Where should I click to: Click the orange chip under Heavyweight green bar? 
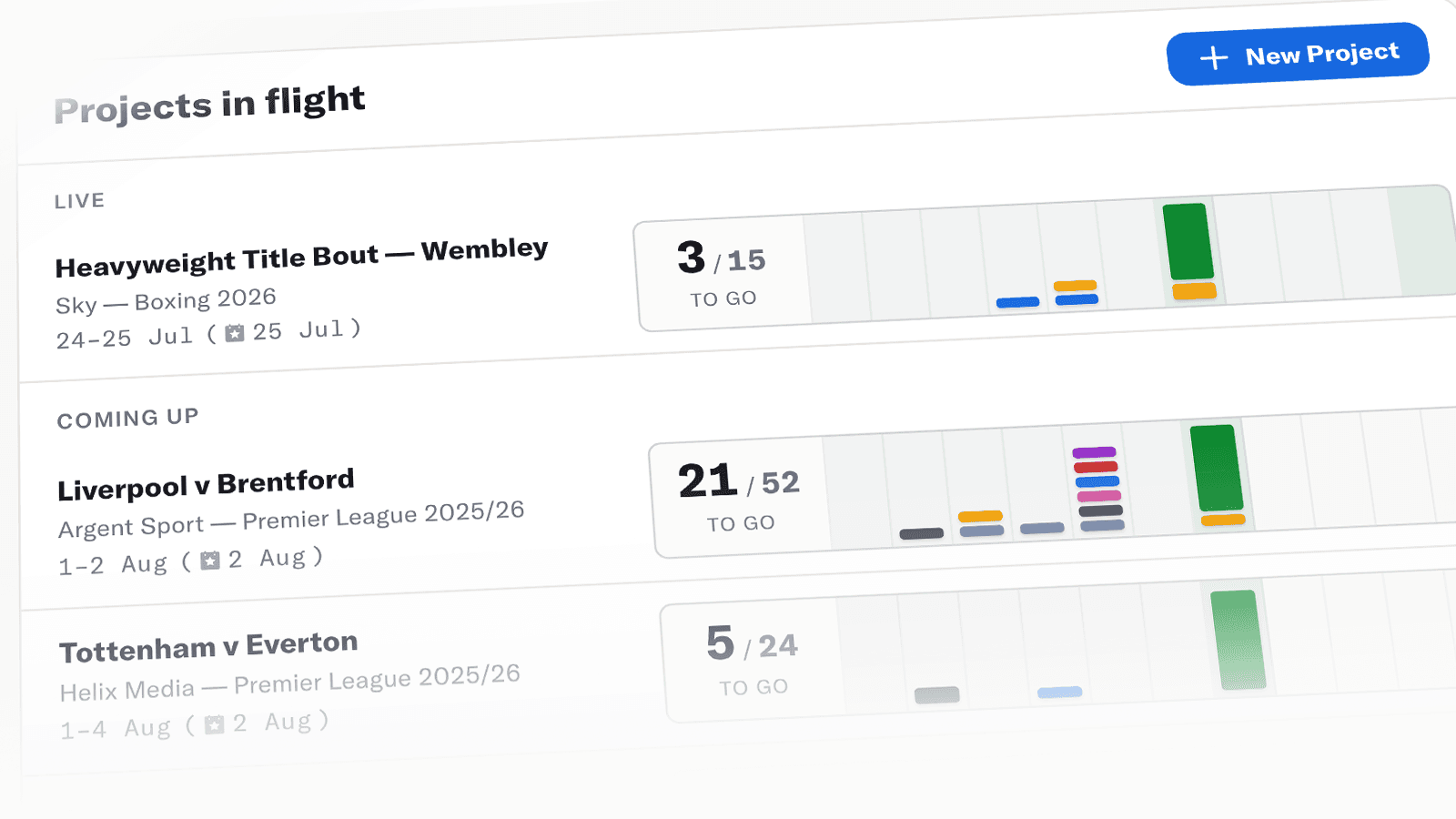(1195, 291)
